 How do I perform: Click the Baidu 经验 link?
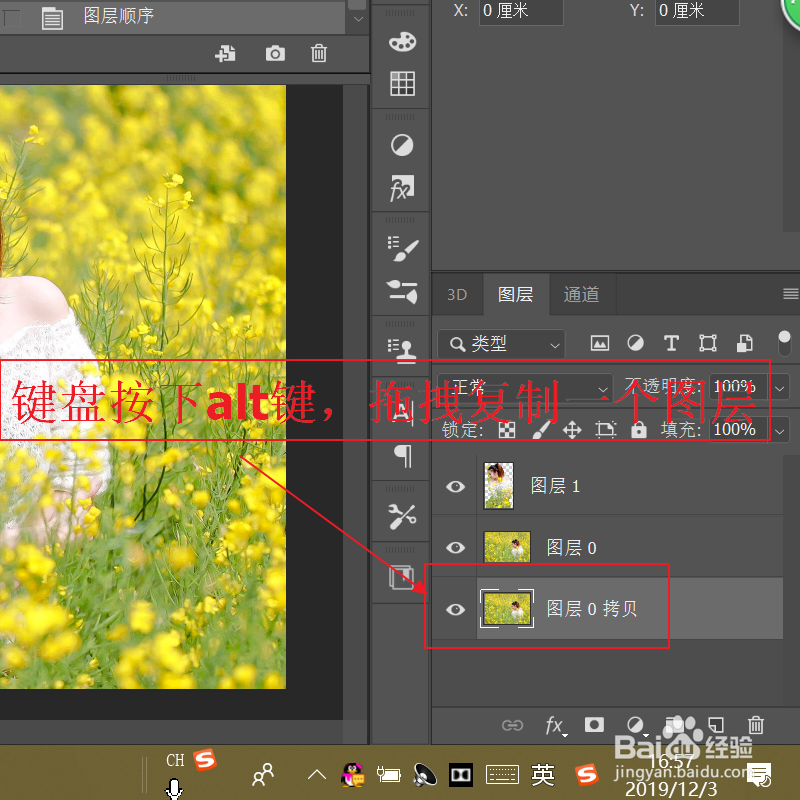coord(684,744)
